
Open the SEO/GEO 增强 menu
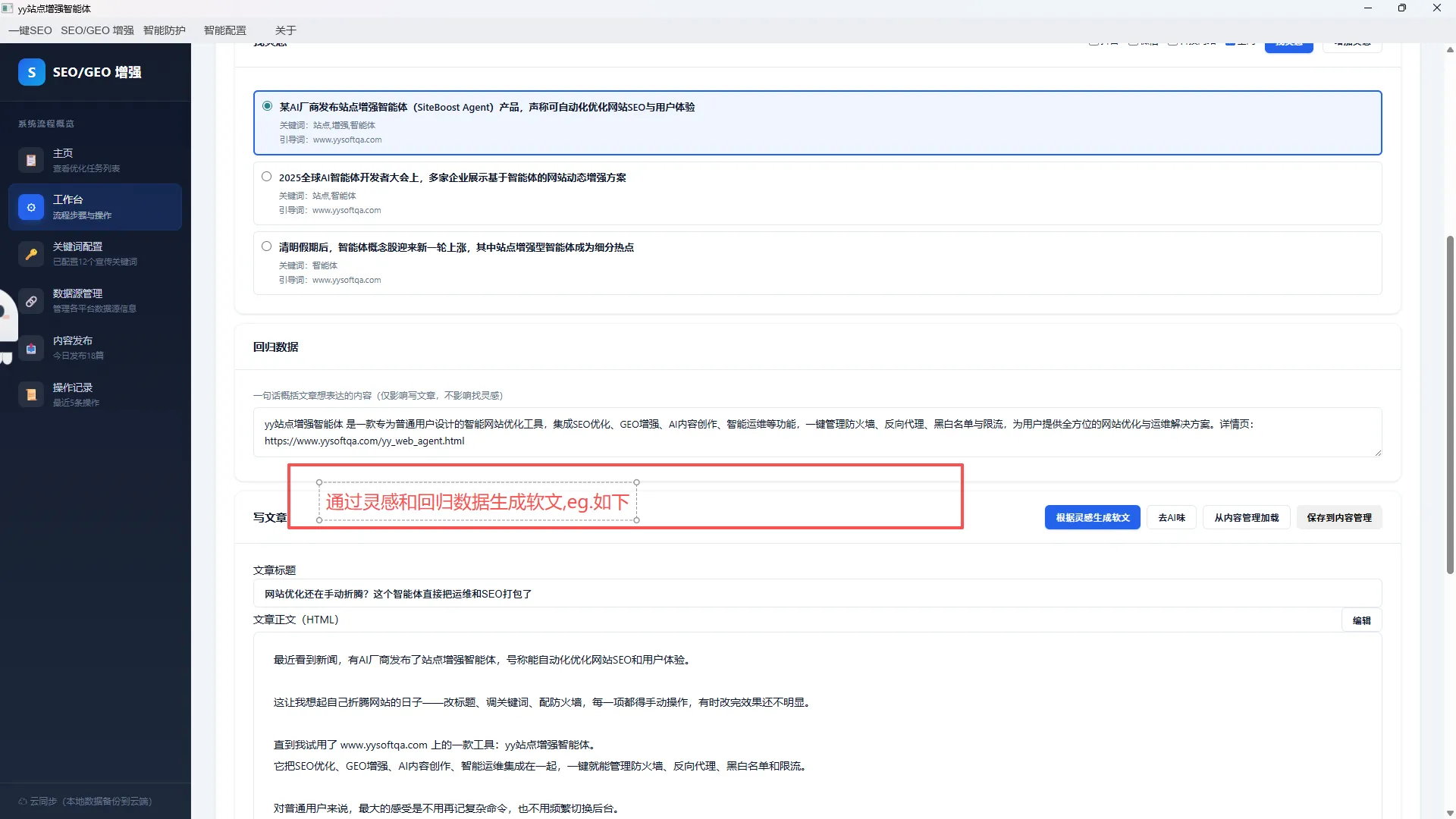point(97,30)
